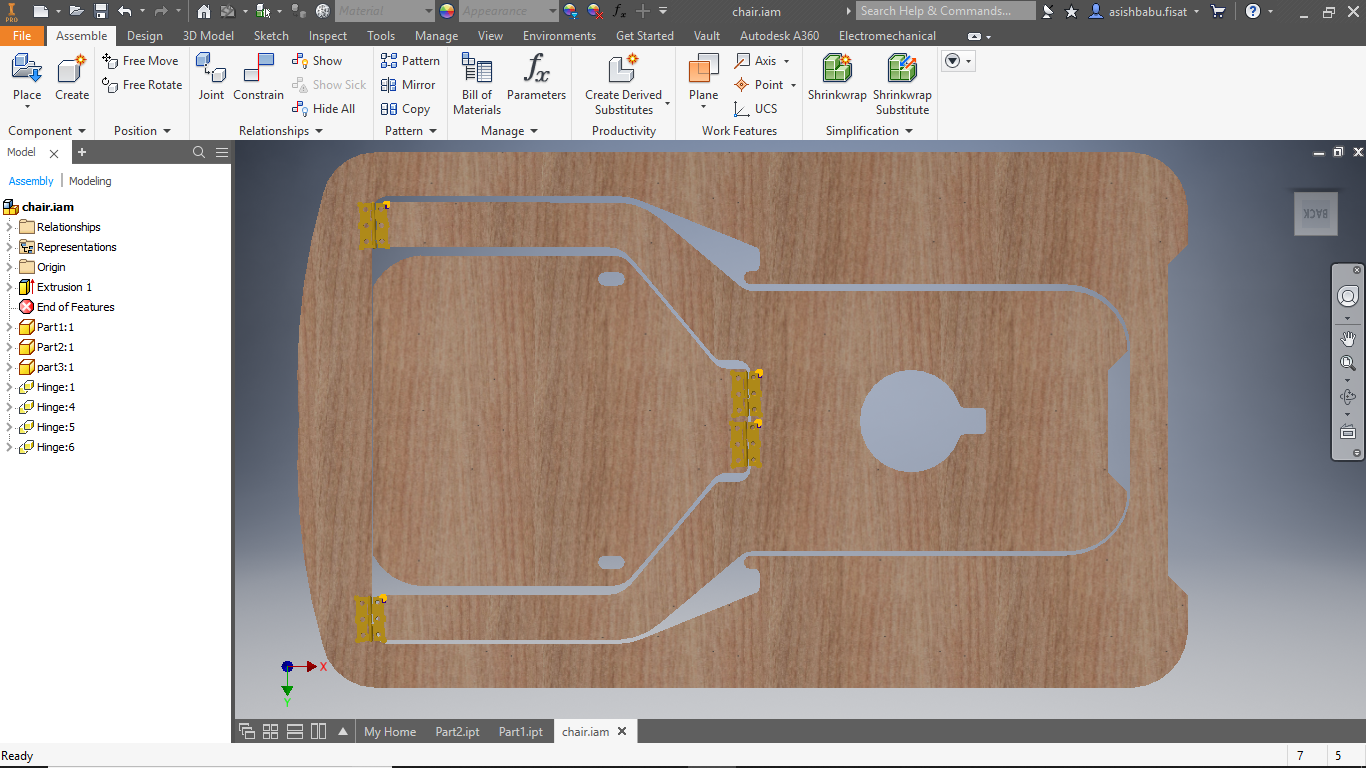Open the Inspect ribbon tab
Screen dimensions: 1366x768
(328, 35)
